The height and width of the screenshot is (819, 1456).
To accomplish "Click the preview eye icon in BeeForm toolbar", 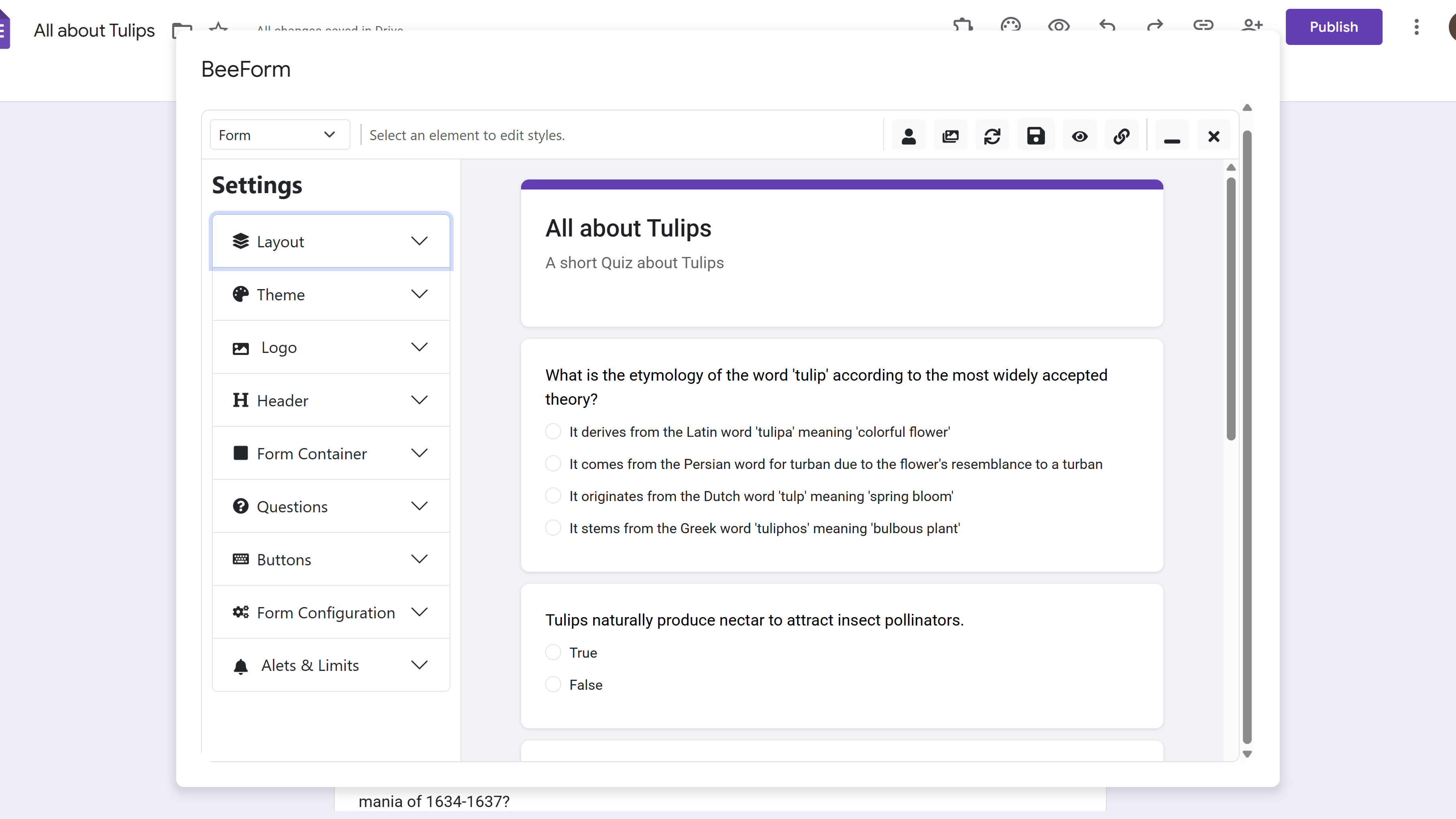I will pos(1079,136).
